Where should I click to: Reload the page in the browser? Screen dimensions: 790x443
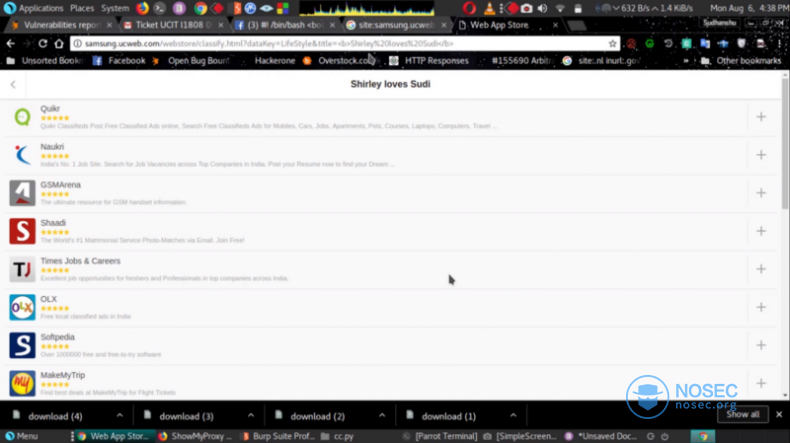point(43,44)
